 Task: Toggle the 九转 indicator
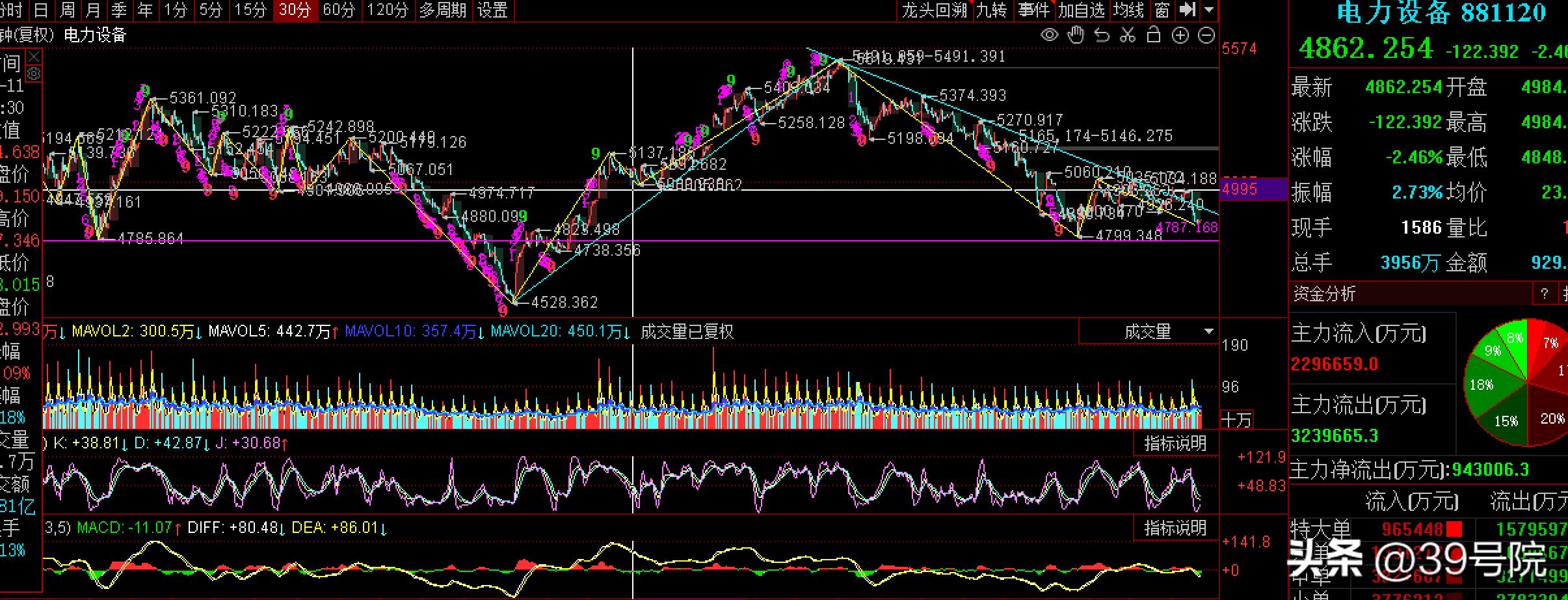(x=992, y=10)
